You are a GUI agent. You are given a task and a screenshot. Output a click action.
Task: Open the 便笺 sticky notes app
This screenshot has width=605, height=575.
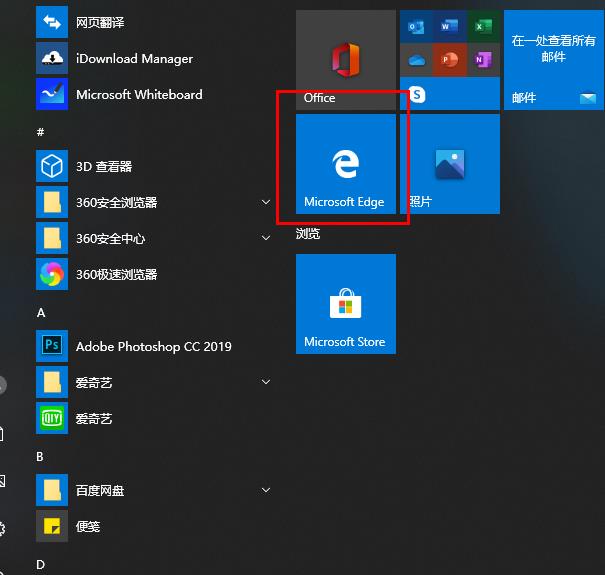coord(88,527)
